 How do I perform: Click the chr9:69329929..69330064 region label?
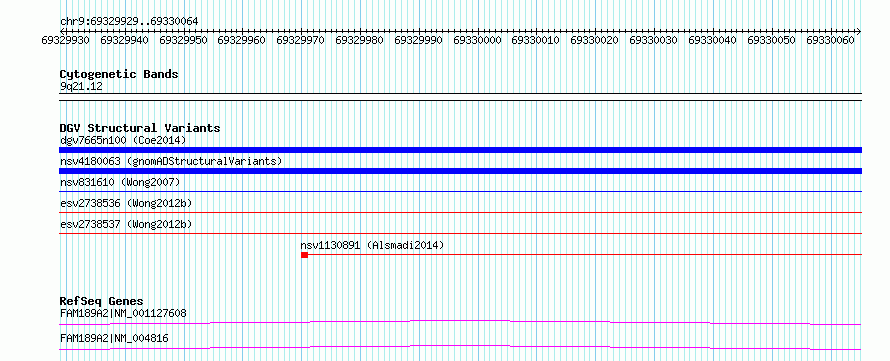coord(129,21)
